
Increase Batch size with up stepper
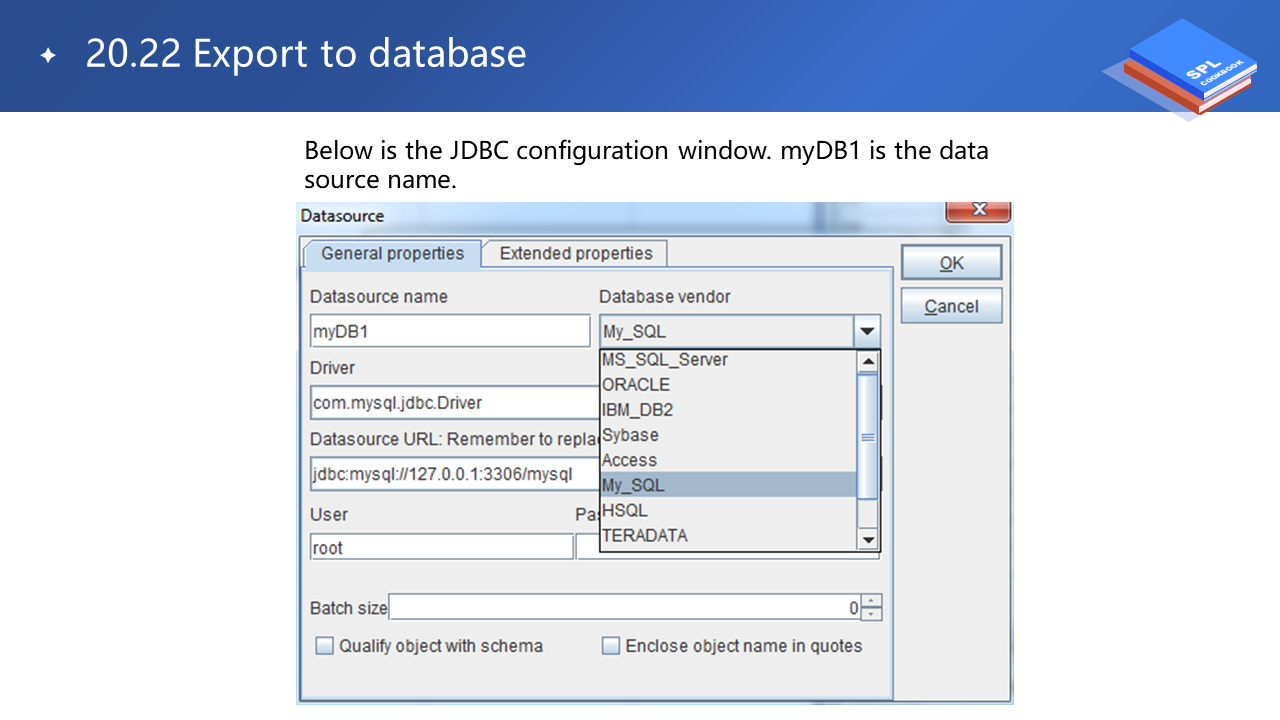(872, 601)
